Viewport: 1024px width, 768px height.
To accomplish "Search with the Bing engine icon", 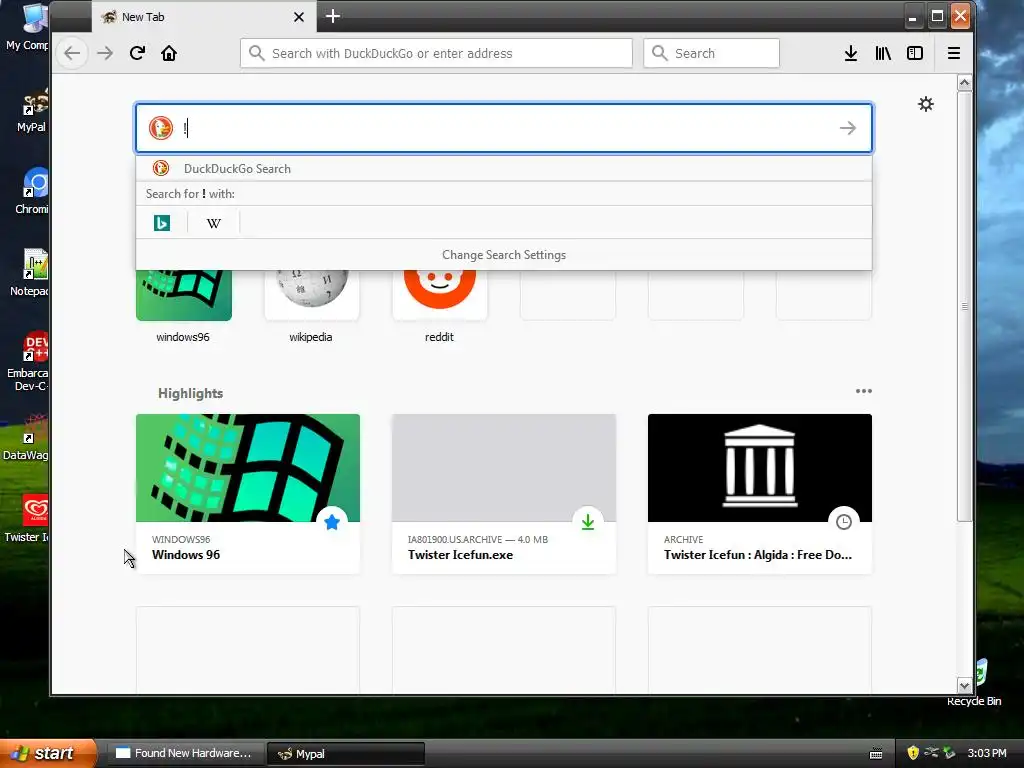I will point(161,223).
